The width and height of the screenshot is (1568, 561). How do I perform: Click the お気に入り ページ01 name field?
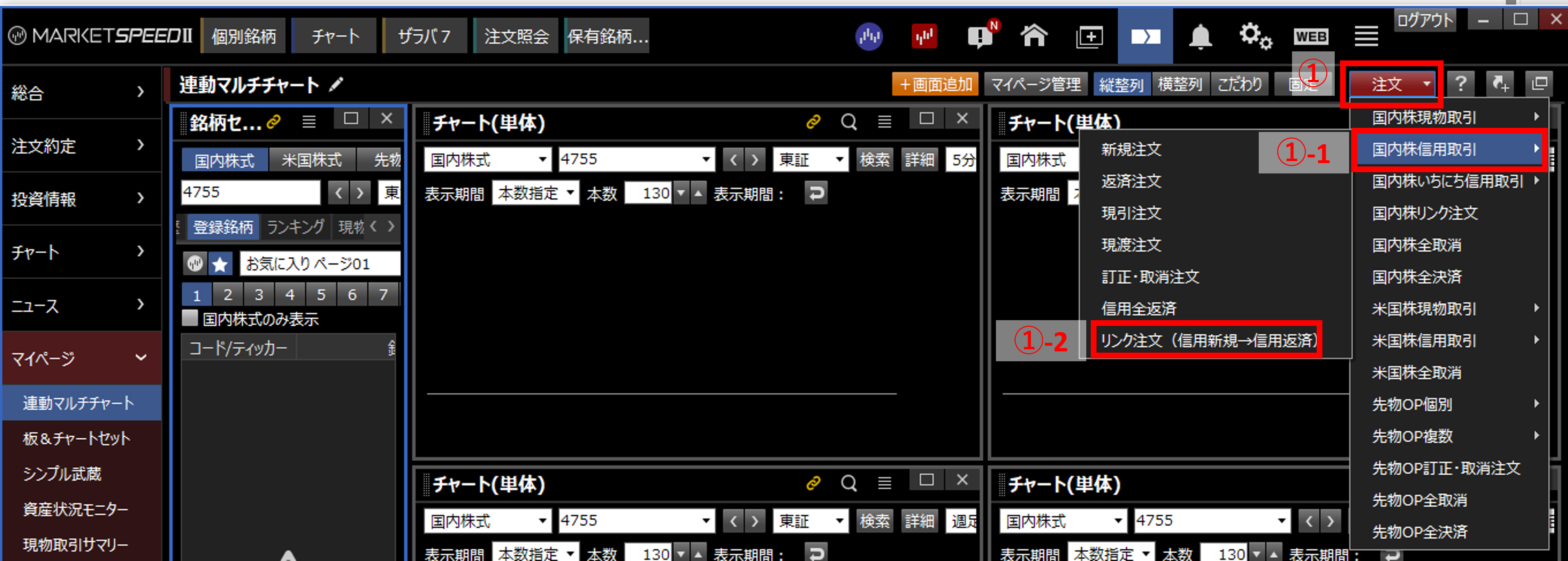tap(320, 264)
